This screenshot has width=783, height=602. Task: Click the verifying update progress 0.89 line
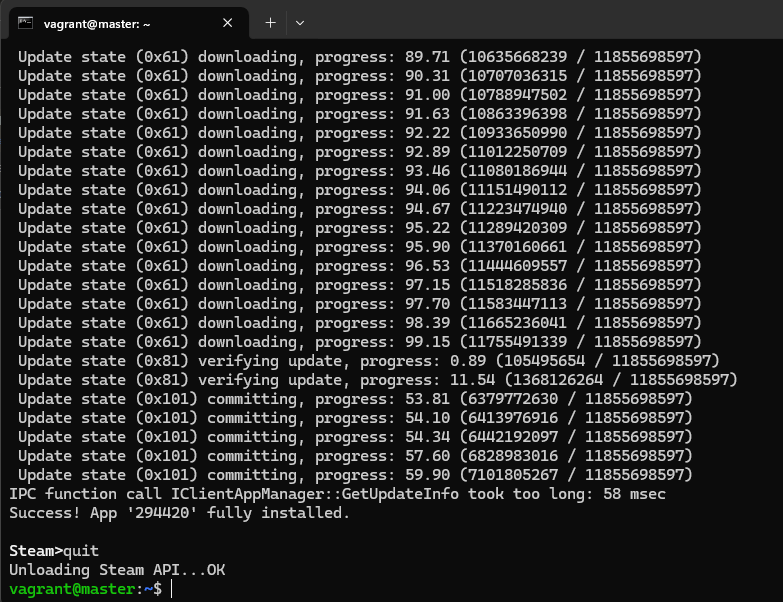click(368, 361)
